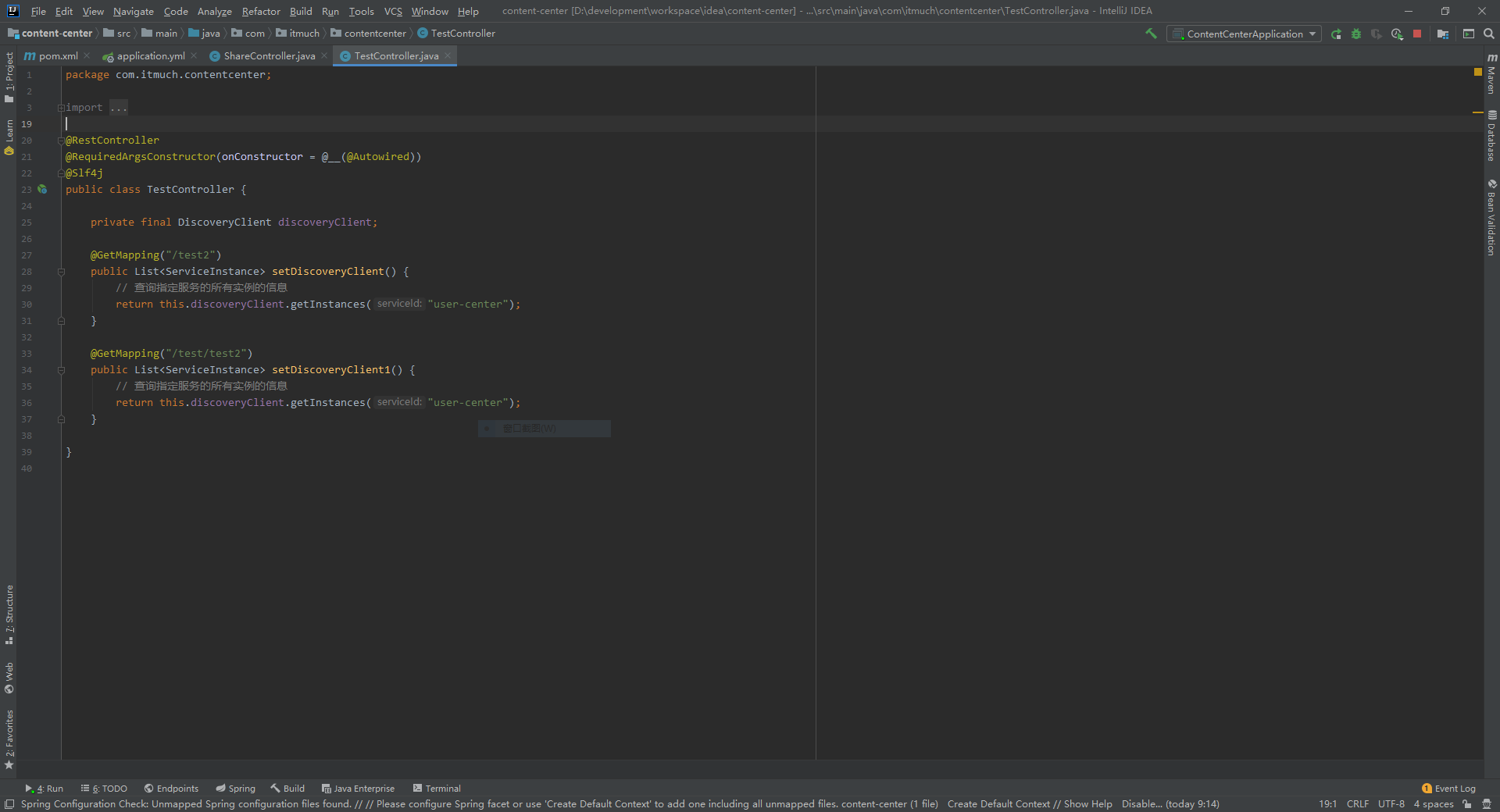Toggle tool window bars with the bottom-left corner icon
The image size is (1500, 812).
(9, 804)
